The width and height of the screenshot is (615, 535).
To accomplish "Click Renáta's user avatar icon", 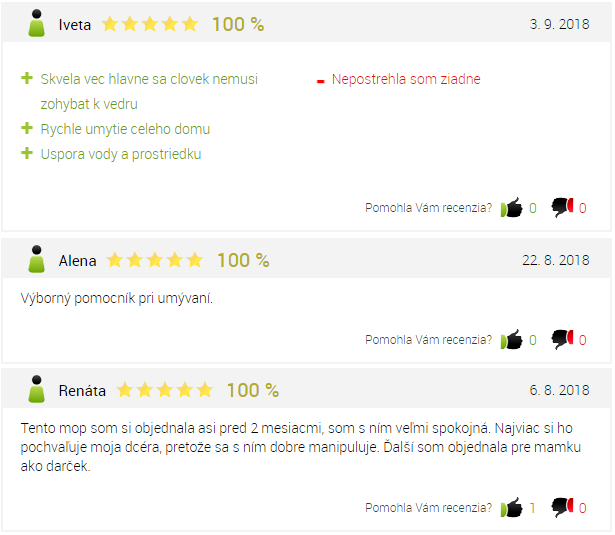I will click(x=36, y=389).
